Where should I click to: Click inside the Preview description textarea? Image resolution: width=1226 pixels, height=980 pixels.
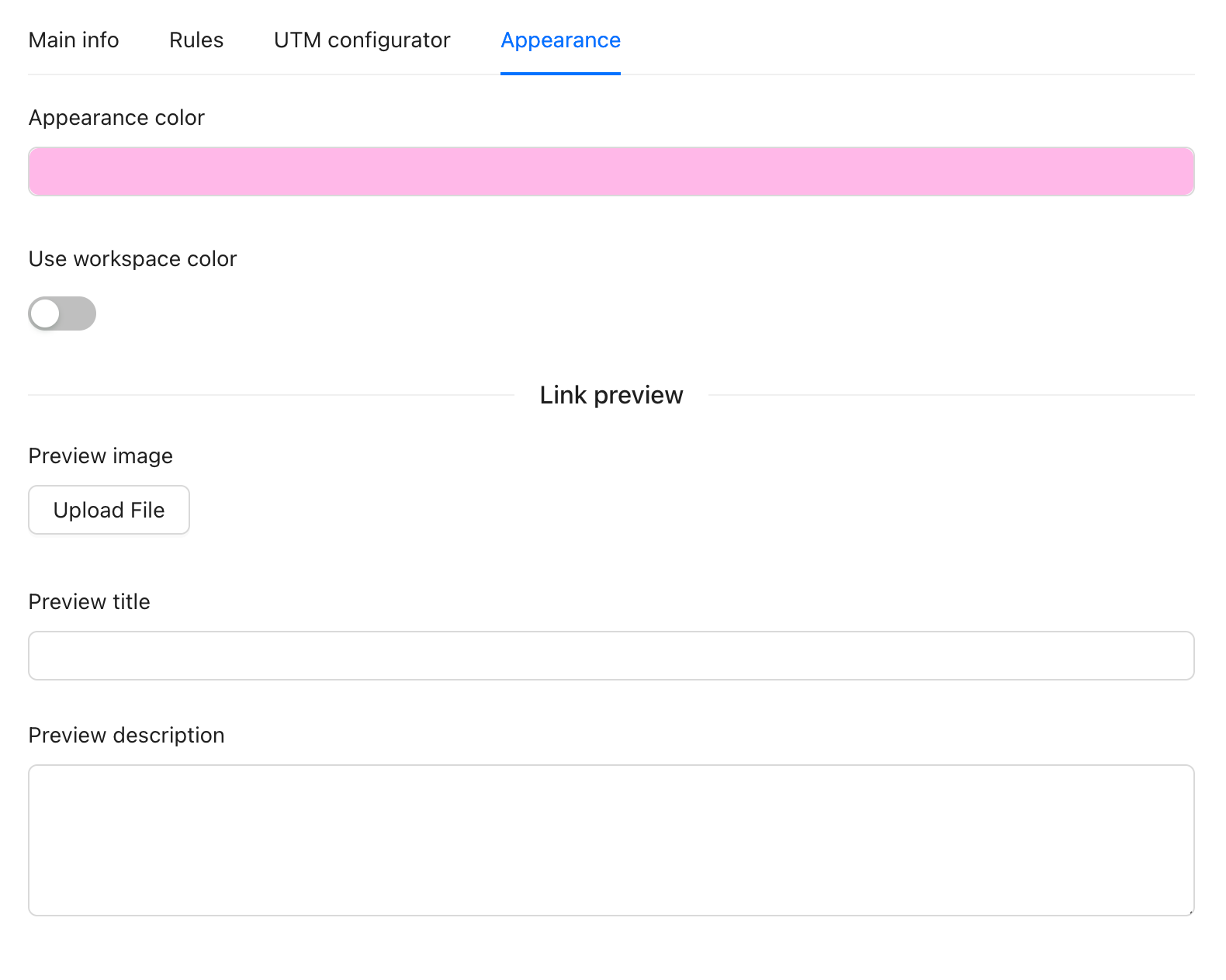point(611,840)
